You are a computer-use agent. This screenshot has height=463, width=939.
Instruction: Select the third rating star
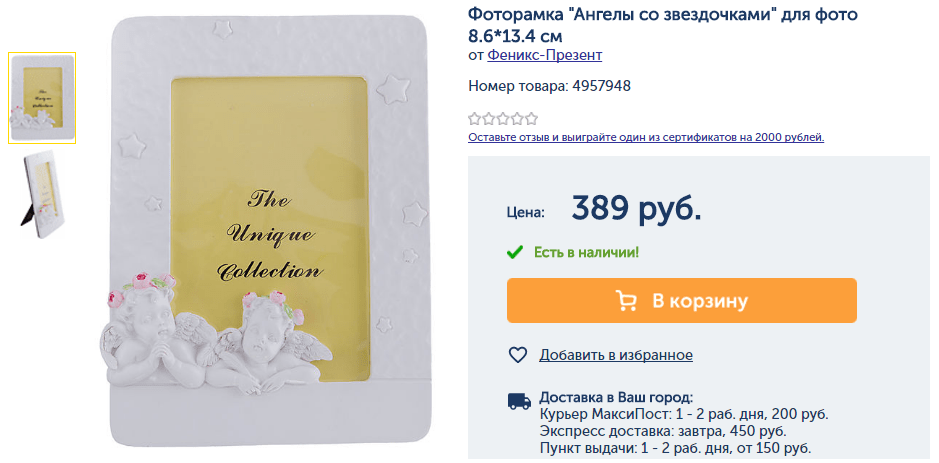(503, 119)
